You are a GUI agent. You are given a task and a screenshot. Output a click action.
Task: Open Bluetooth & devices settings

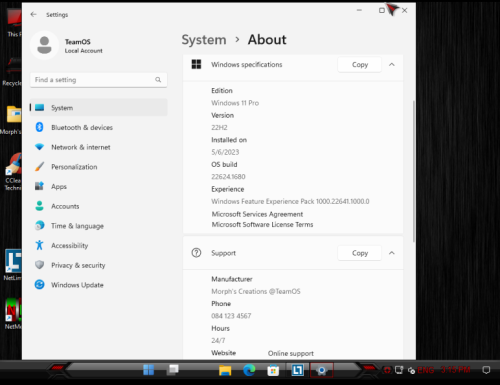coord(98,127)
